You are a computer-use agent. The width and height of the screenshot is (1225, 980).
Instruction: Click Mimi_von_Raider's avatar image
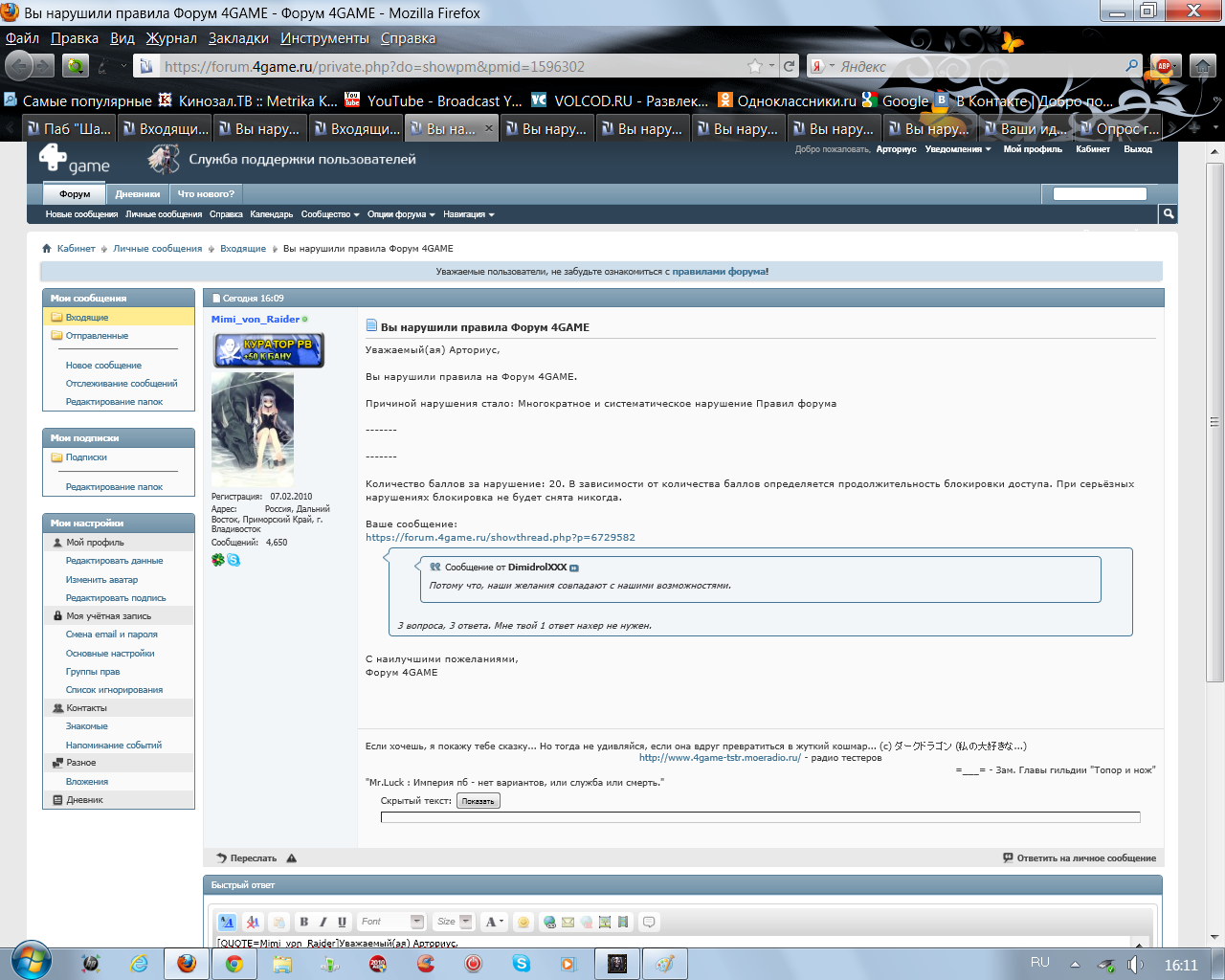click(253, 431)
